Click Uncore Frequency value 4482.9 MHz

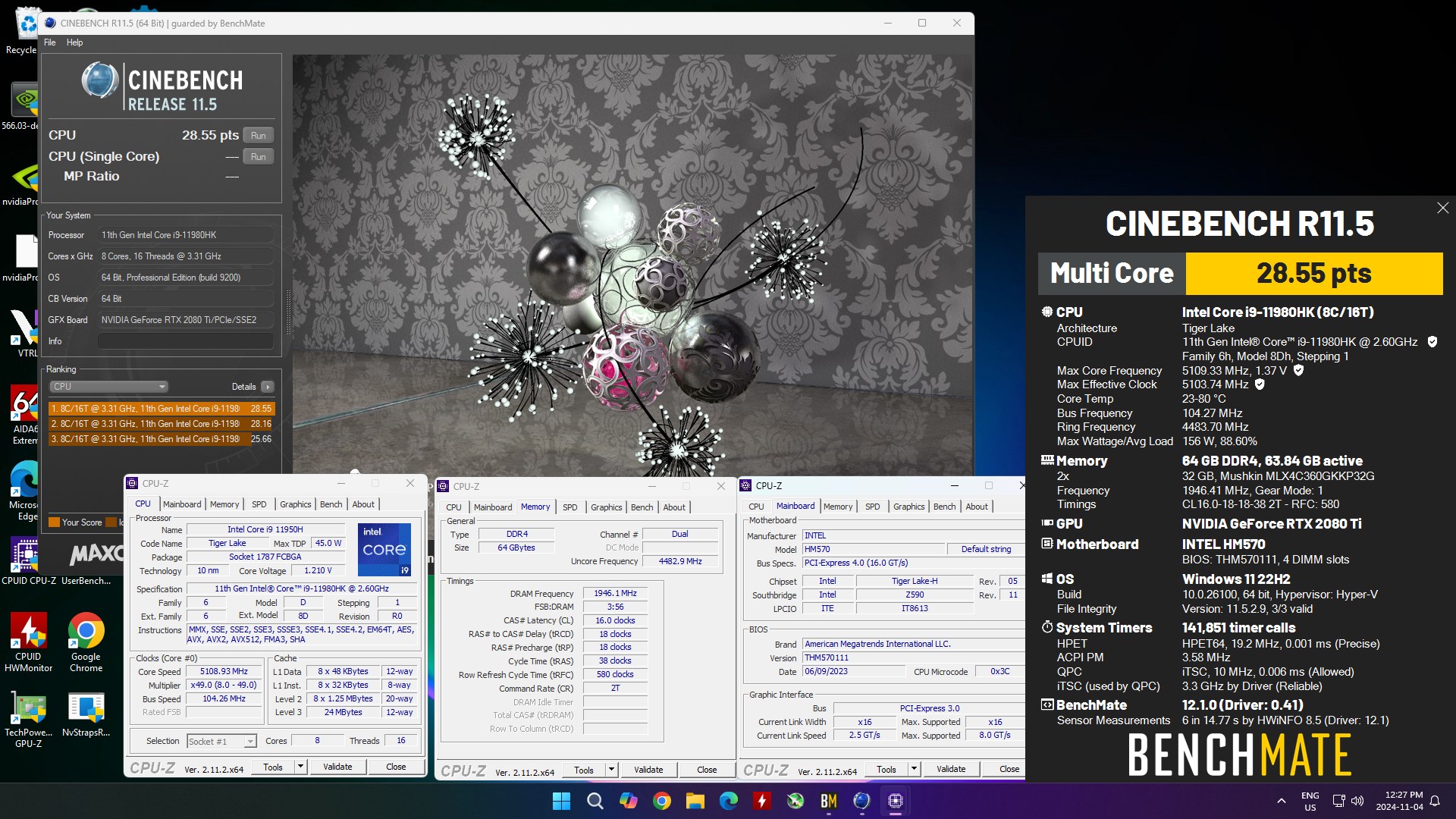[680, 562]
